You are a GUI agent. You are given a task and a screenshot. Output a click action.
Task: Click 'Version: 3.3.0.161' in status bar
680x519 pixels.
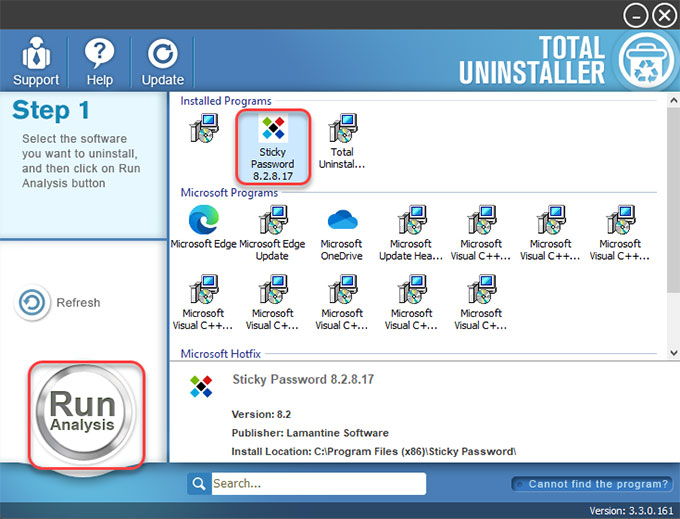[x=631, y=511]
